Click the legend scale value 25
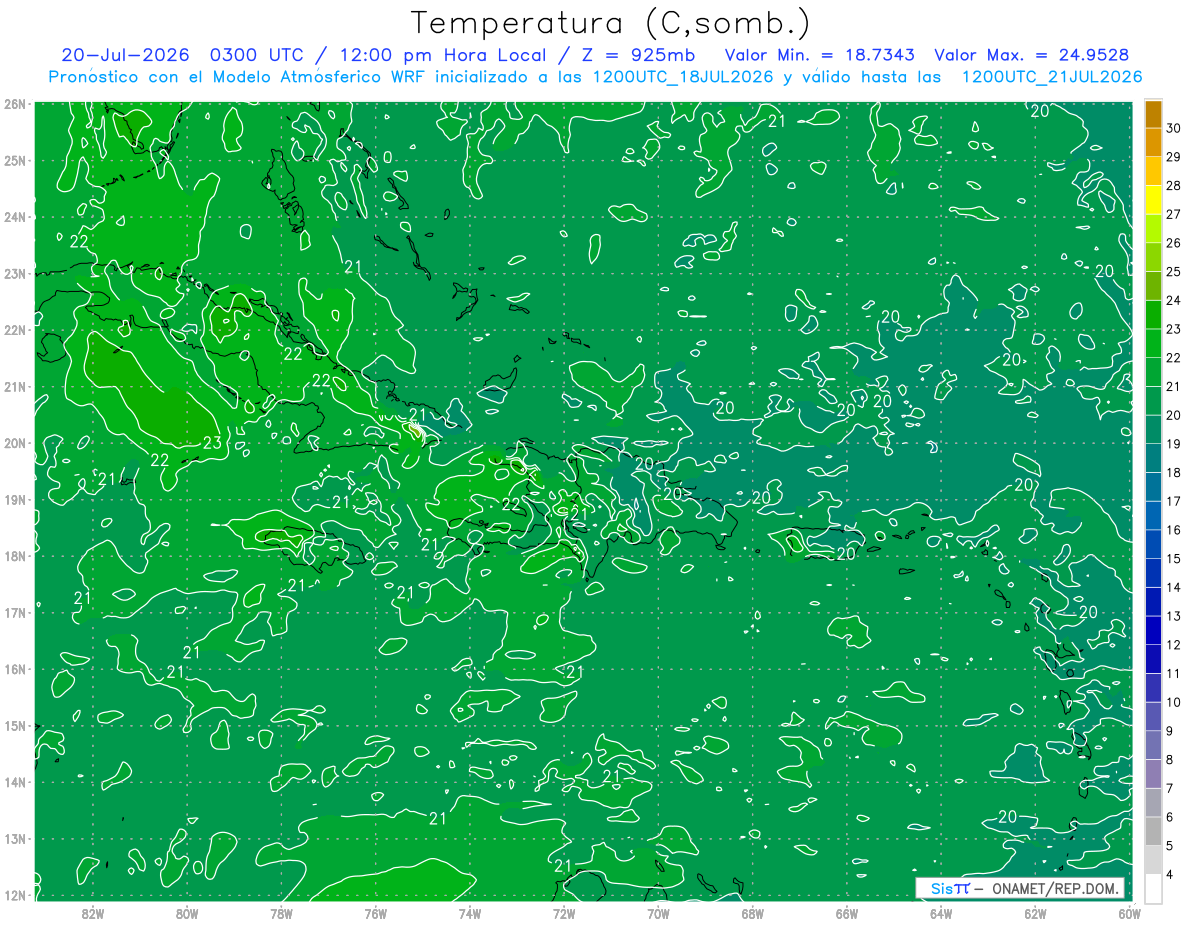Image resolution: width=1200 pixels, height=927 pixels. coord(1174,272)
